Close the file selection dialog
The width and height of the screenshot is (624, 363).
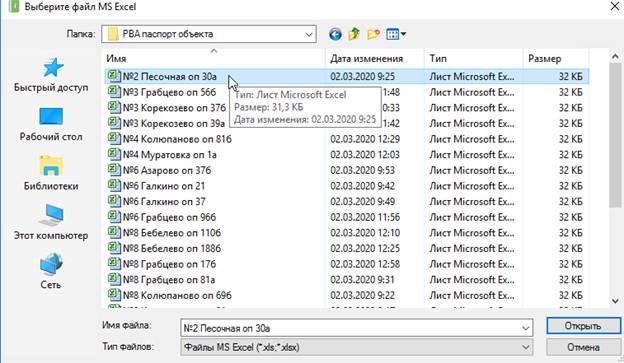(x=615, y=6)
